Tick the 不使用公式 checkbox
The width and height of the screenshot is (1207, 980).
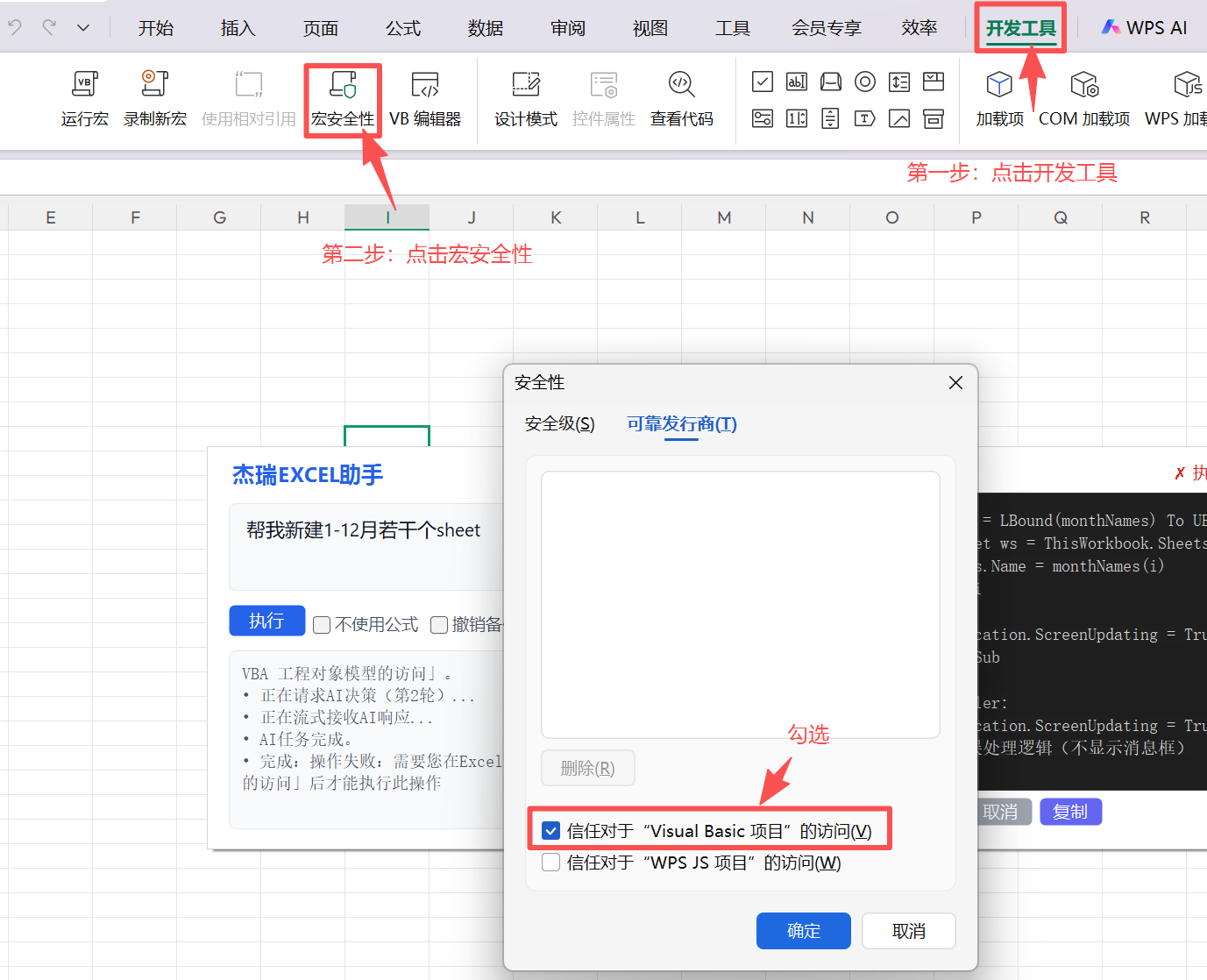coord(322,625)
